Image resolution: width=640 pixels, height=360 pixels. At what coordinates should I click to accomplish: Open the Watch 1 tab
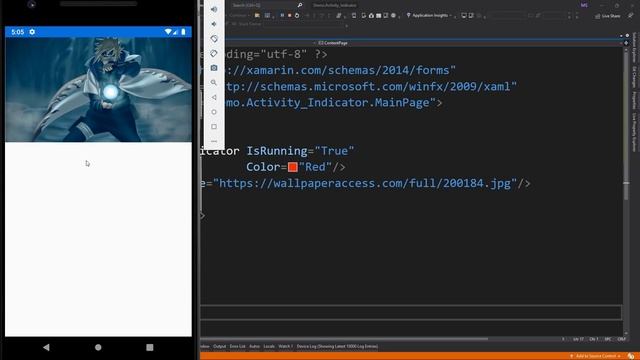(x=285, y=347)
